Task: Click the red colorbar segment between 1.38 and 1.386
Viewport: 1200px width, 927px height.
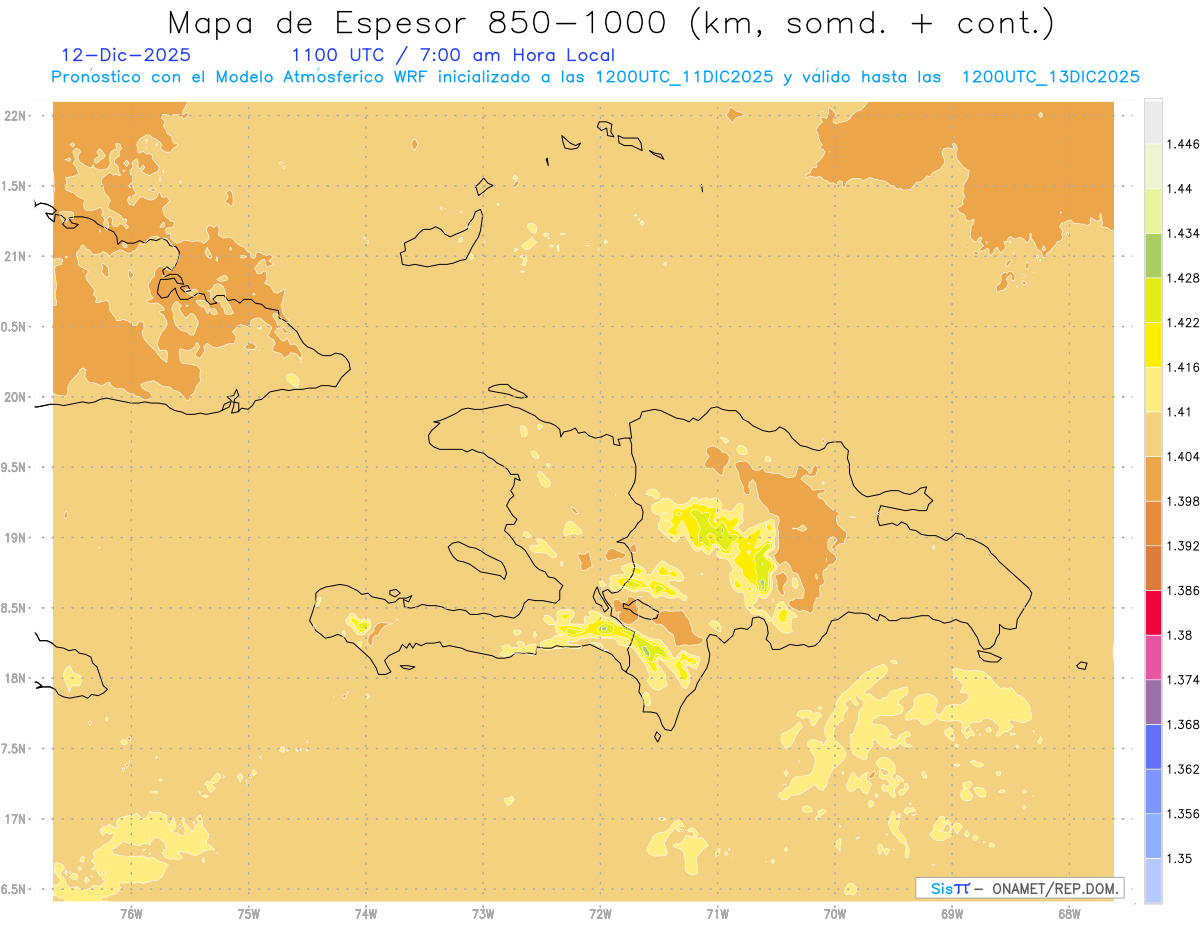Action: coord(1153,612)
